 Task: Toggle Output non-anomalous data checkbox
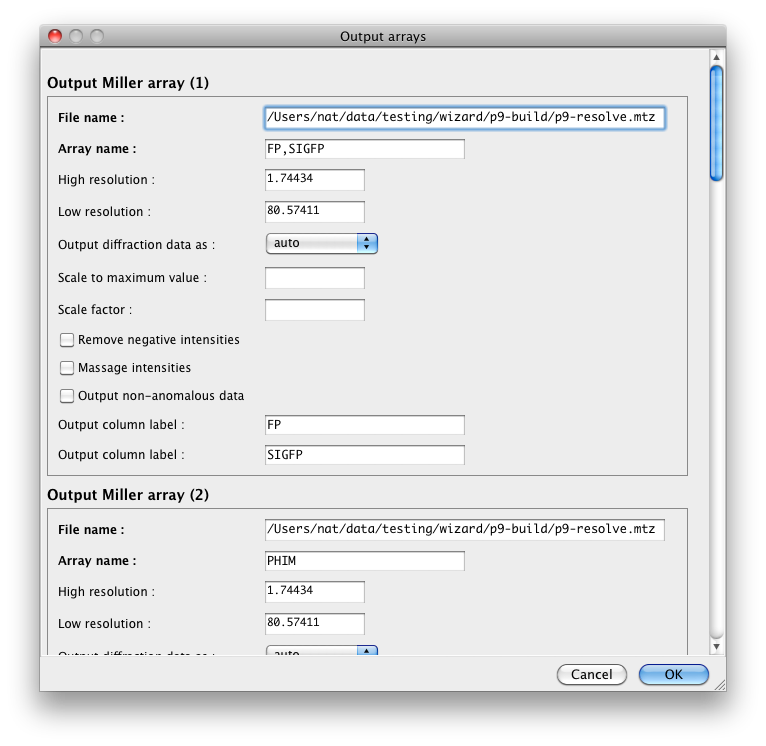tap(68, 396)
